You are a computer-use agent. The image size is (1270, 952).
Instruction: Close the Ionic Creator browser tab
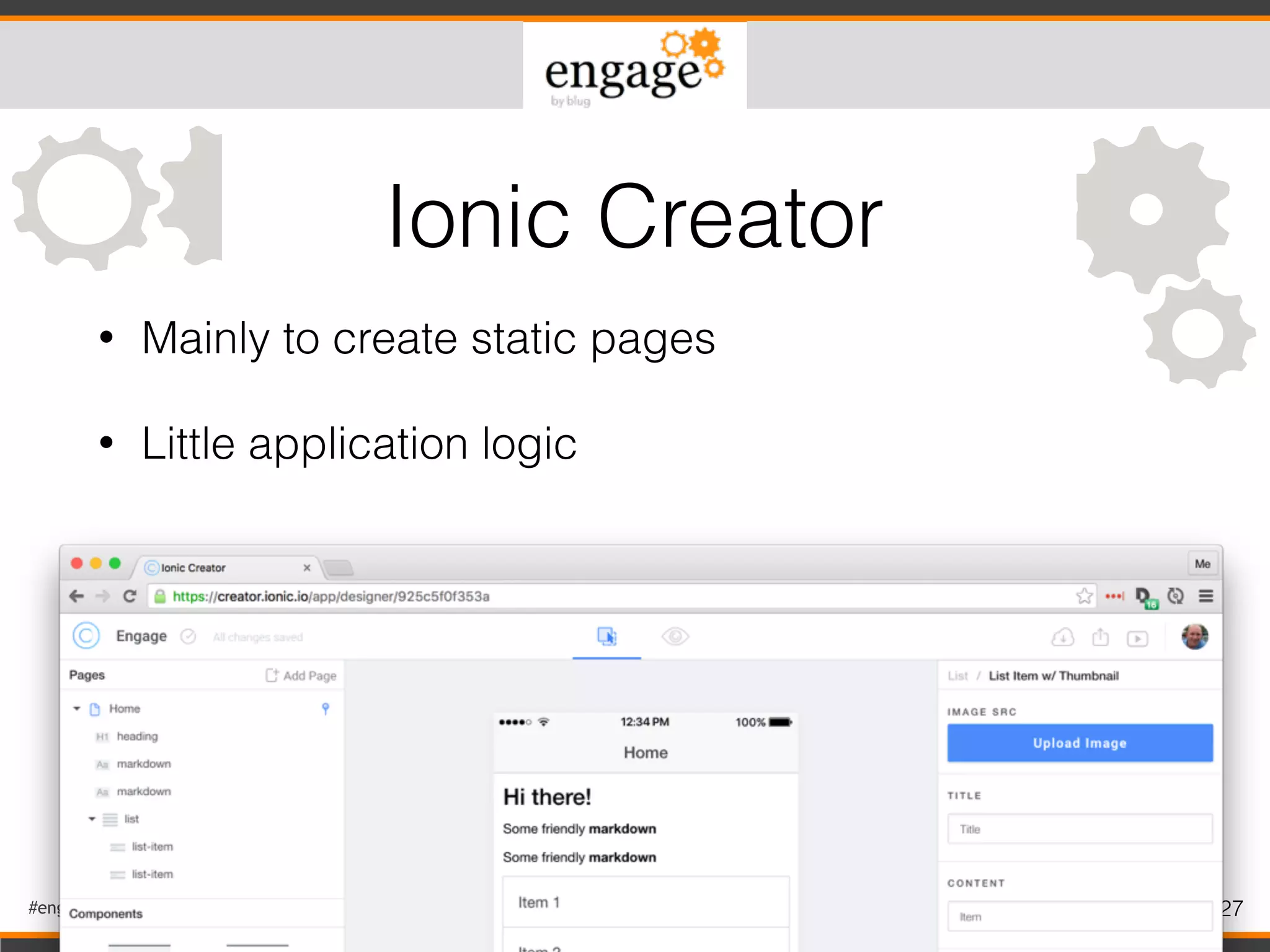[306, 568]
